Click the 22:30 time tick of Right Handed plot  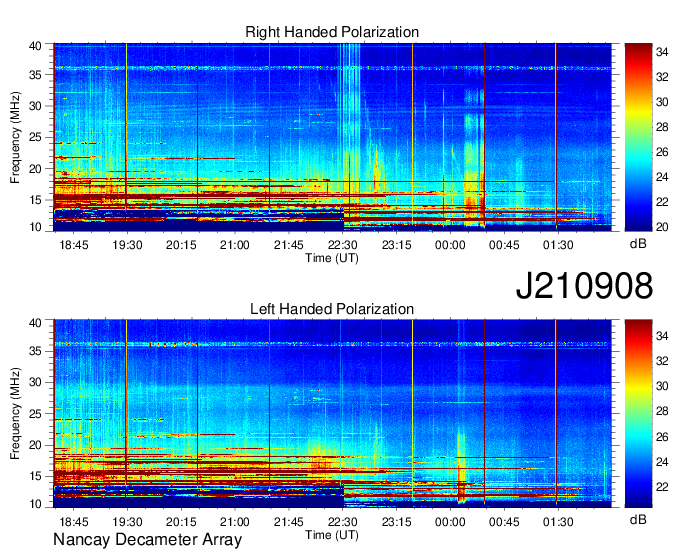(x=343, y=245)
